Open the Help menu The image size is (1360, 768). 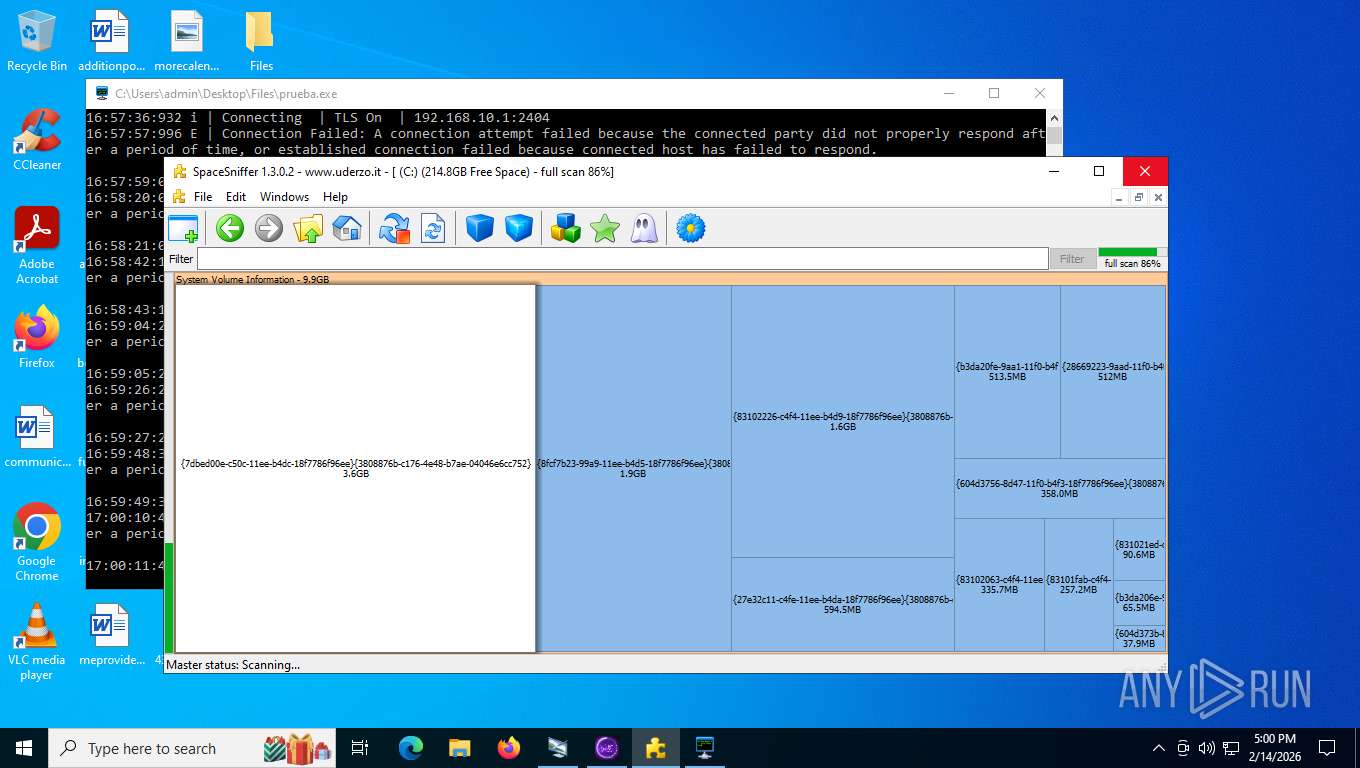coord(335,197)
